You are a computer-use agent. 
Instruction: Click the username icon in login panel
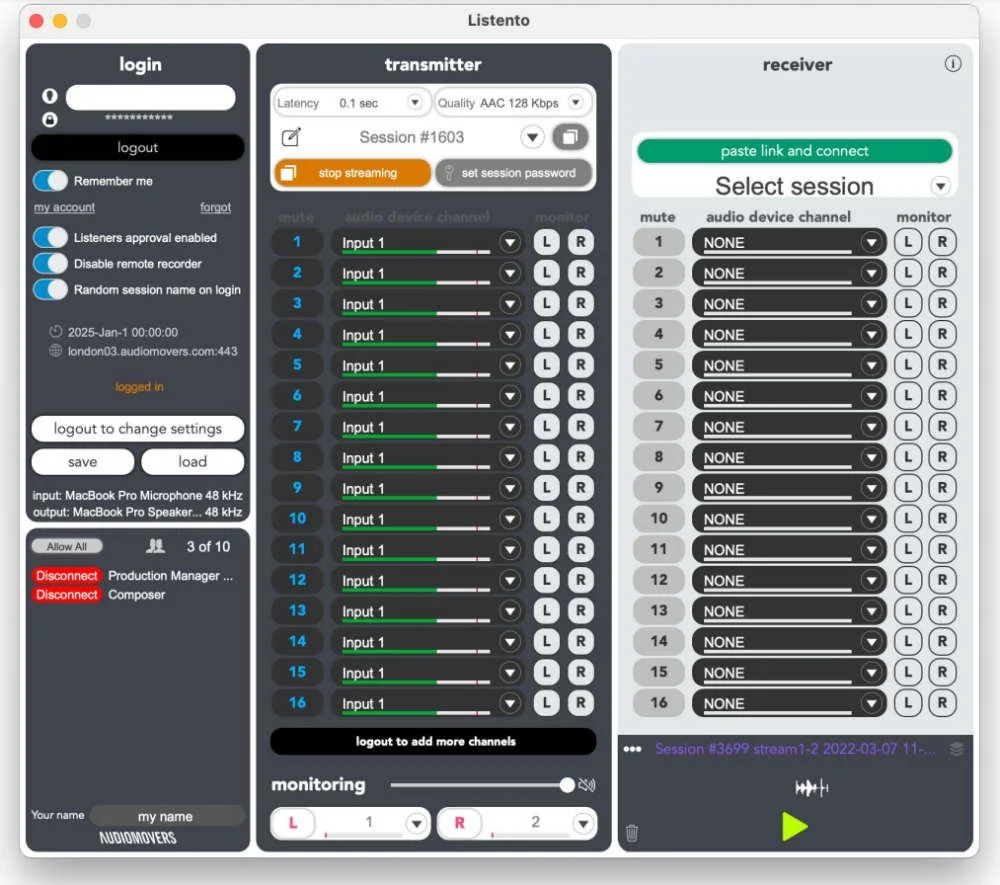coord(50,96)
